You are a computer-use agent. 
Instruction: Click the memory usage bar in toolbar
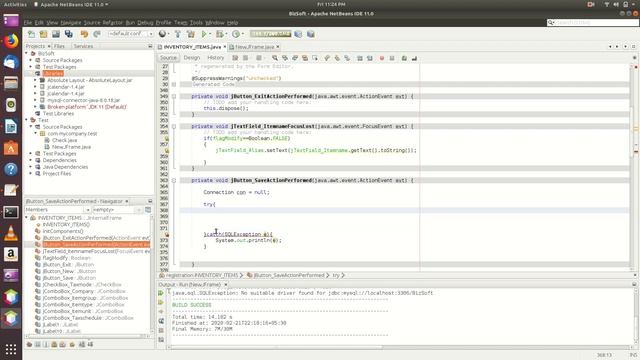coord(270,34)
